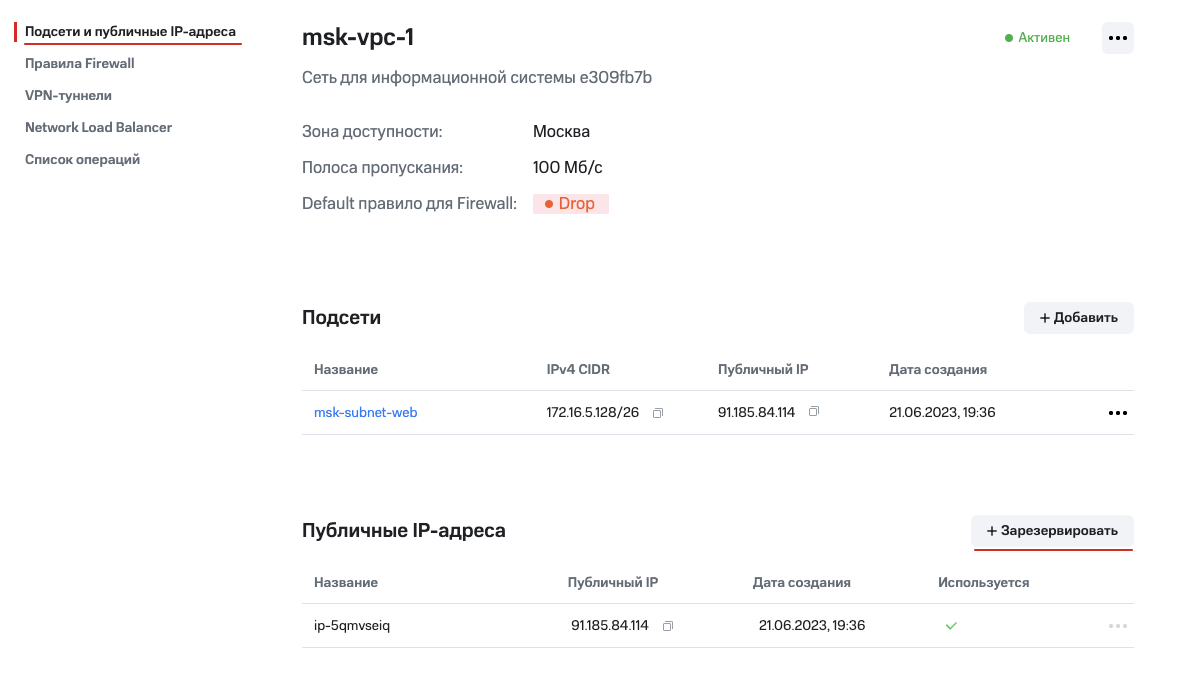Copy the IPv4 CIDR 172.16.5.128/26

[x=658, y=413]
